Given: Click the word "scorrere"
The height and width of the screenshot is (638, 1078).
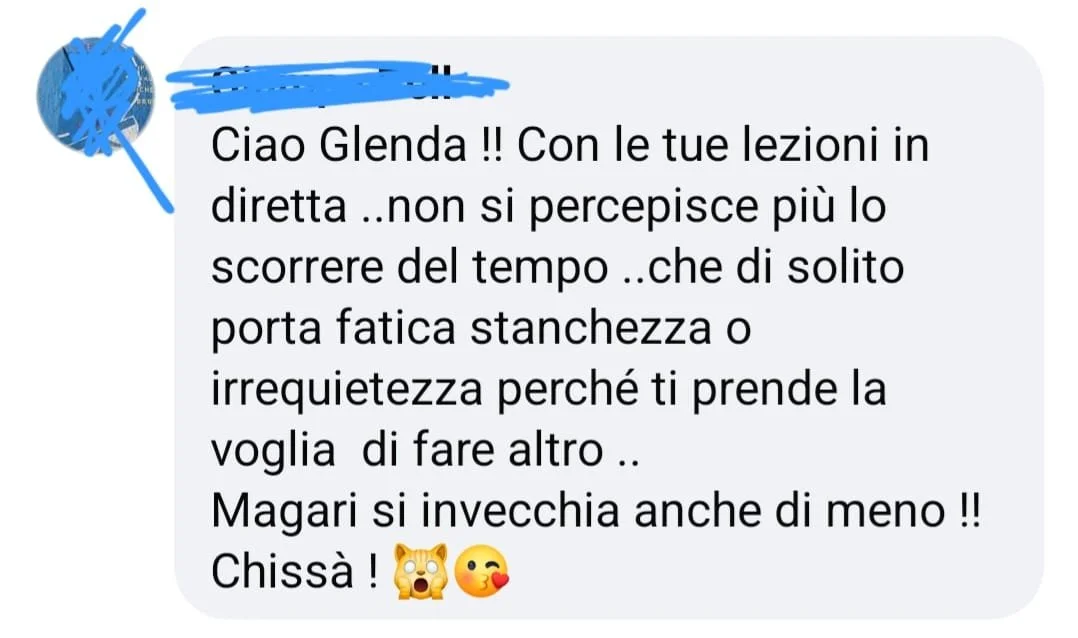Looking at the screenshot, I should [x=297, y=268].
